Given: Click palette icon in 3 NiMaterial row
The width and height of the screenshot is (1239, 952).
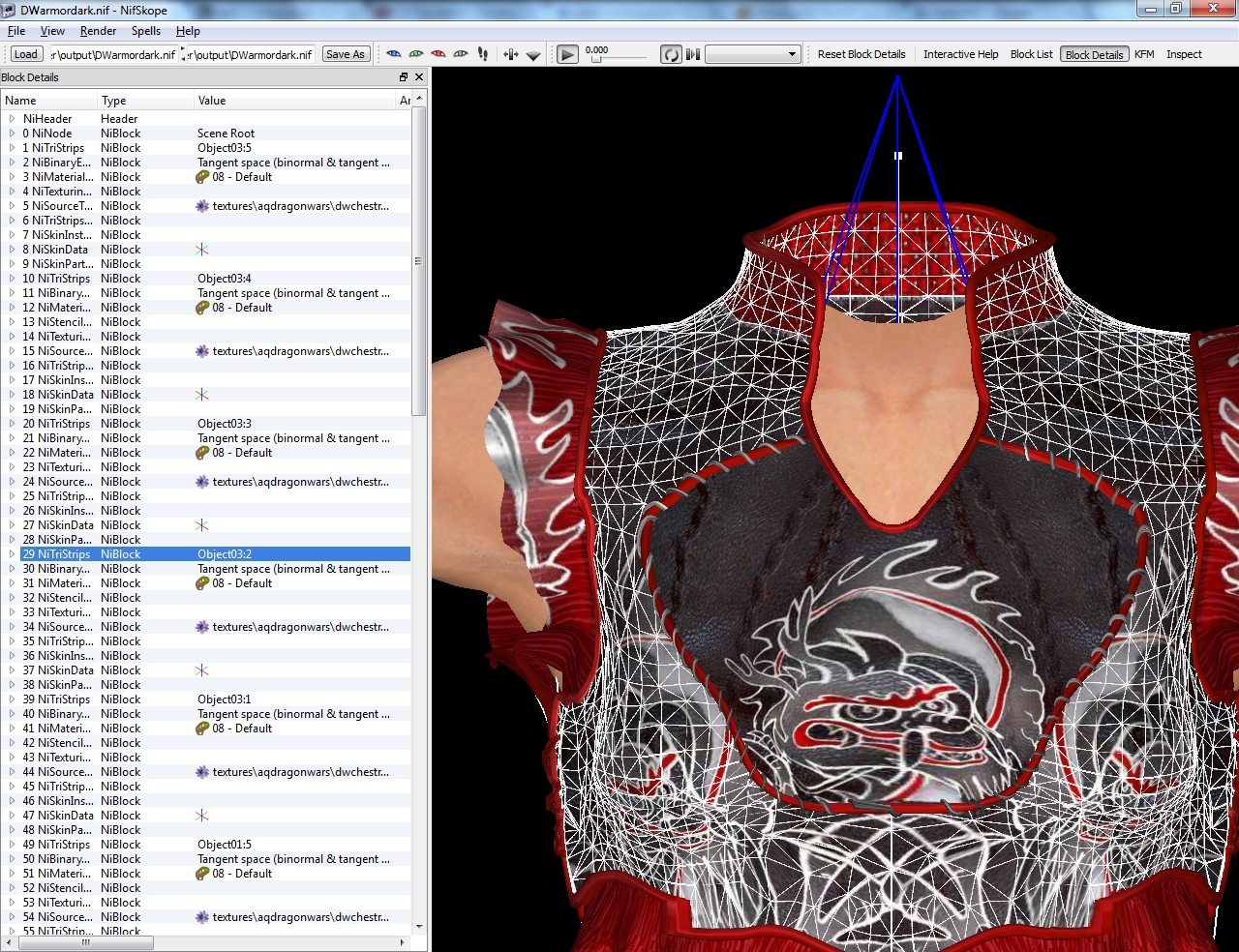Looking at the screenshot, I should coord(202,177).
